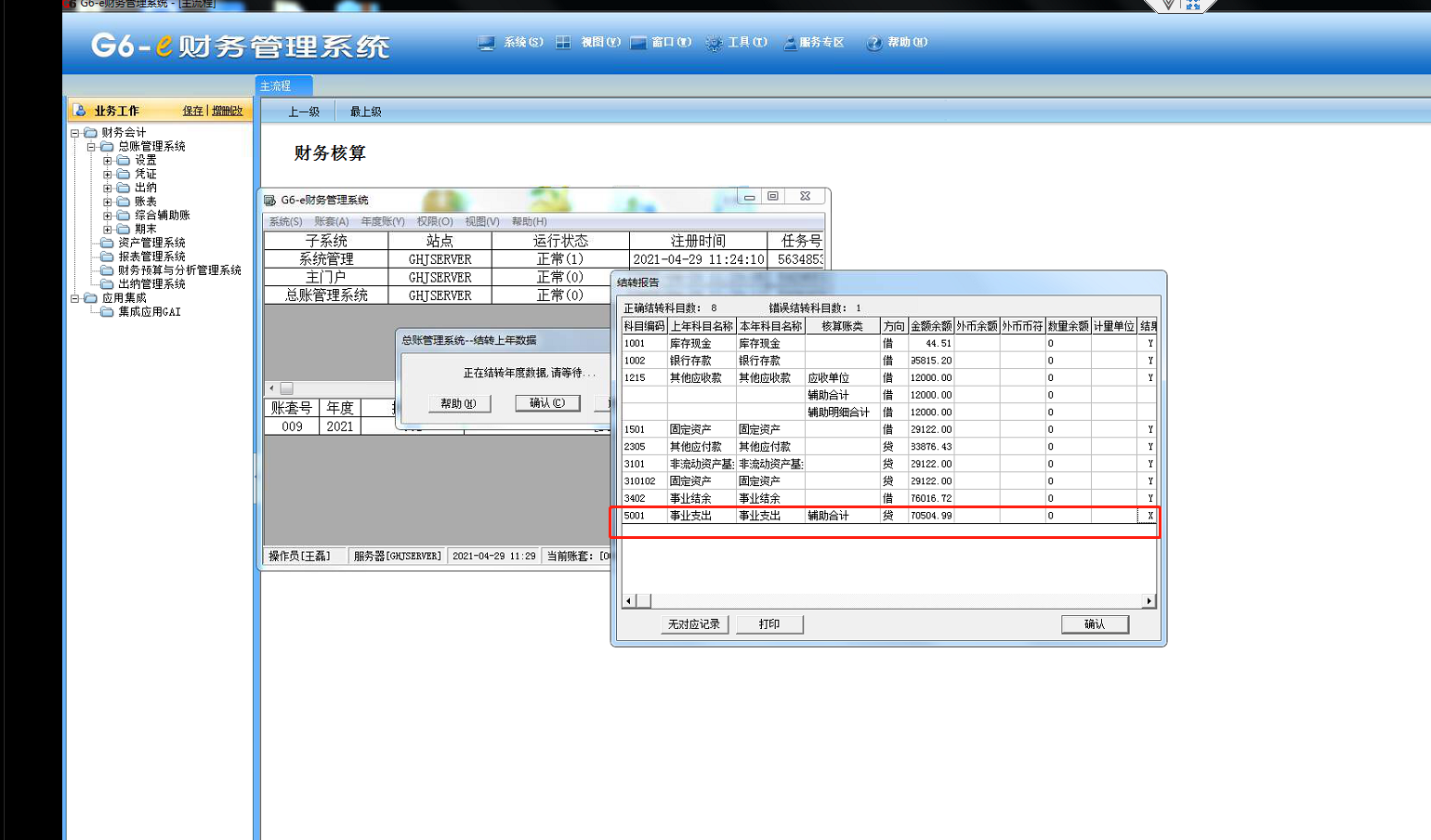Expand the 期末 tree node

click(x=108, y=229)
